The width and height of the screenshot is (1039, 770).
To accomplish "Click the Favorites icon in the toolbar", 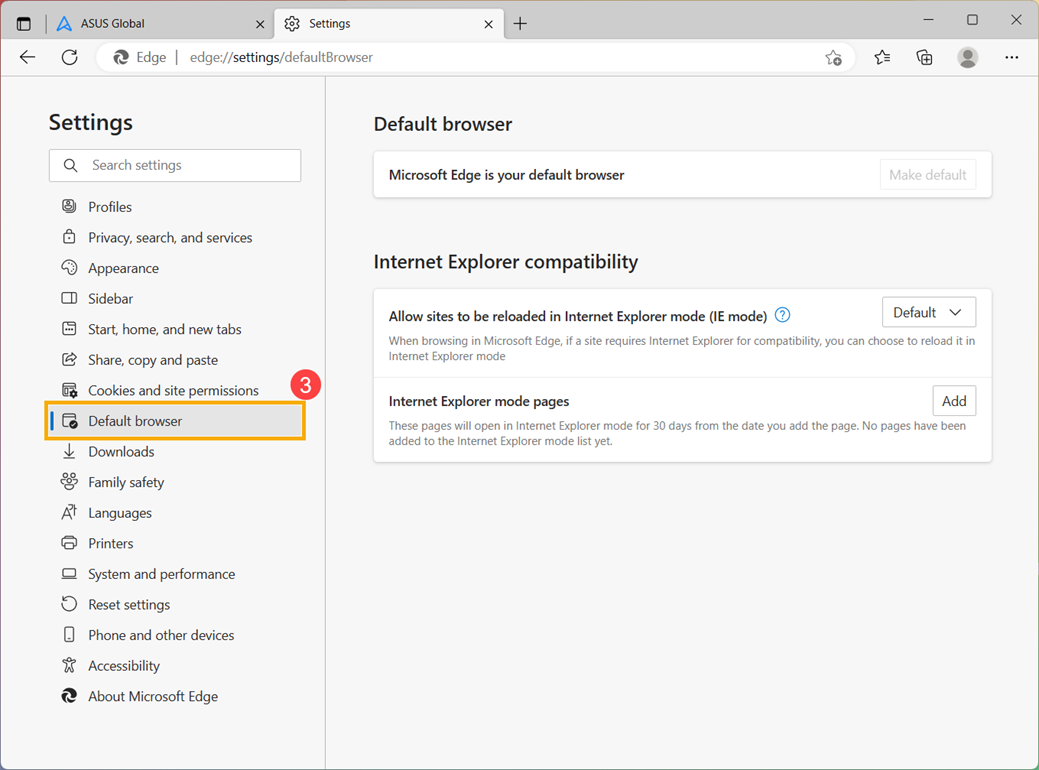I will pyautogui.click(x=881, y=57).
